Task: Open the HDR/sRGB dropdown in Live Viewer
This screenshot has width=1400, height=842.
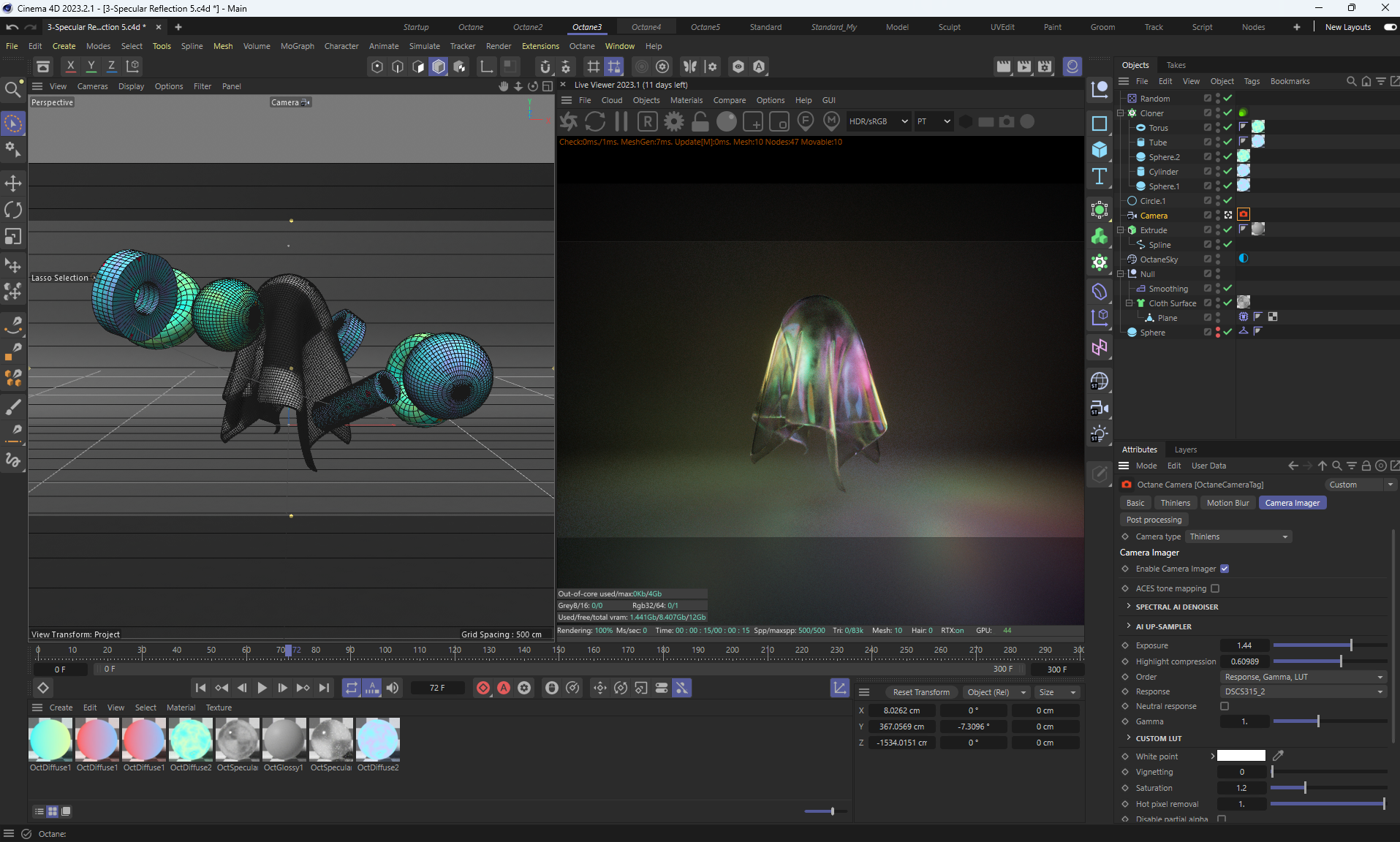Action: 877,121
